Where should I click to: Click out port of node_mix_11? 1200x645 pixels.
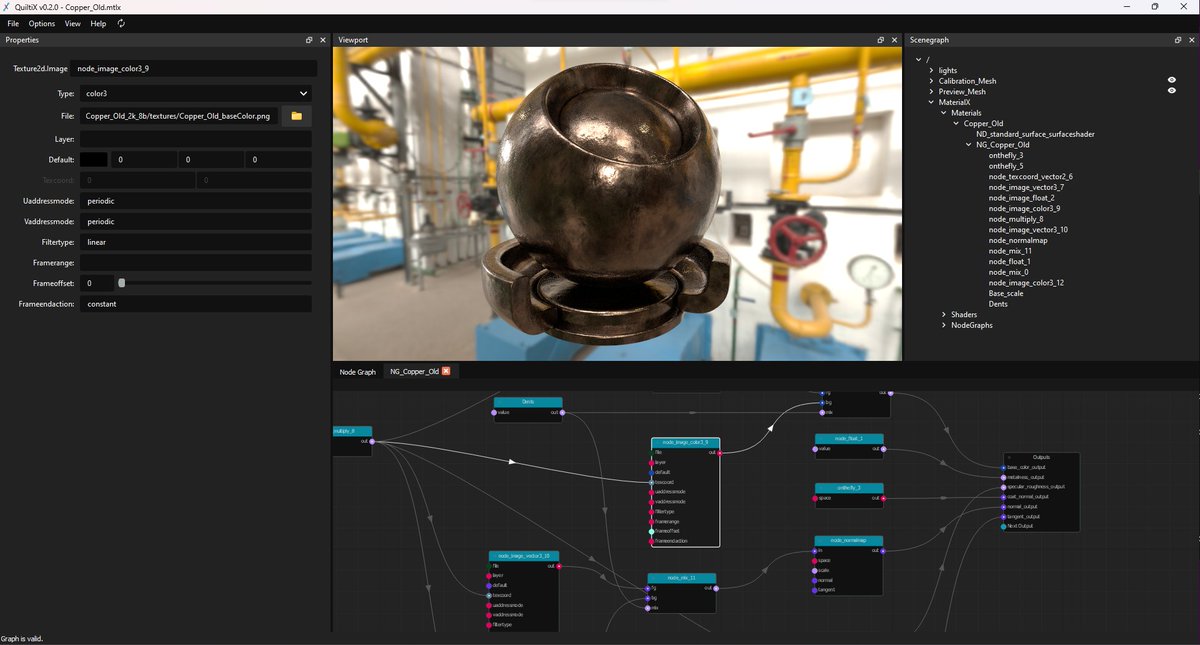coord(715,588)
